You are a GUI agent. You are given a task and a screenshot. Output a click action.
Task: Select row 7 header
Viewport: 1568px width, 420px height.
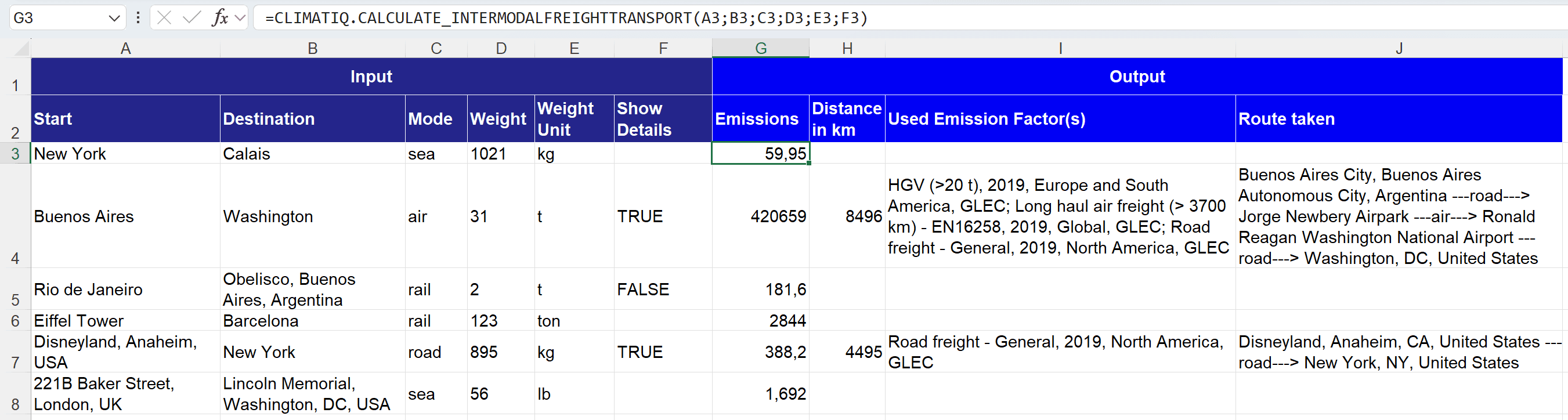[15, 352]
